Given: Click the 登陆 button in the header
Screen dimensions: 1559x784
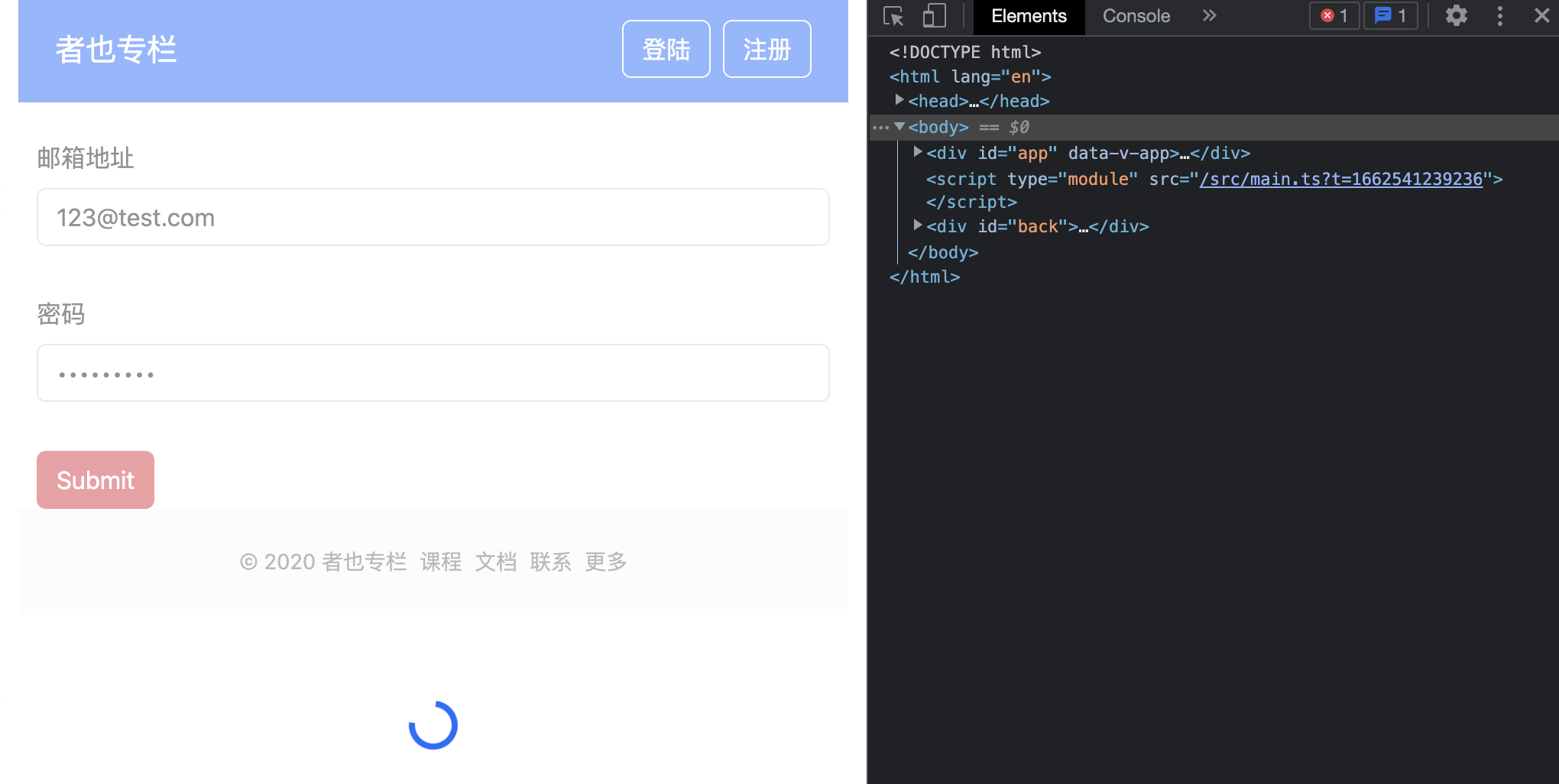Looking at the screenshot, I should (666, 48).
